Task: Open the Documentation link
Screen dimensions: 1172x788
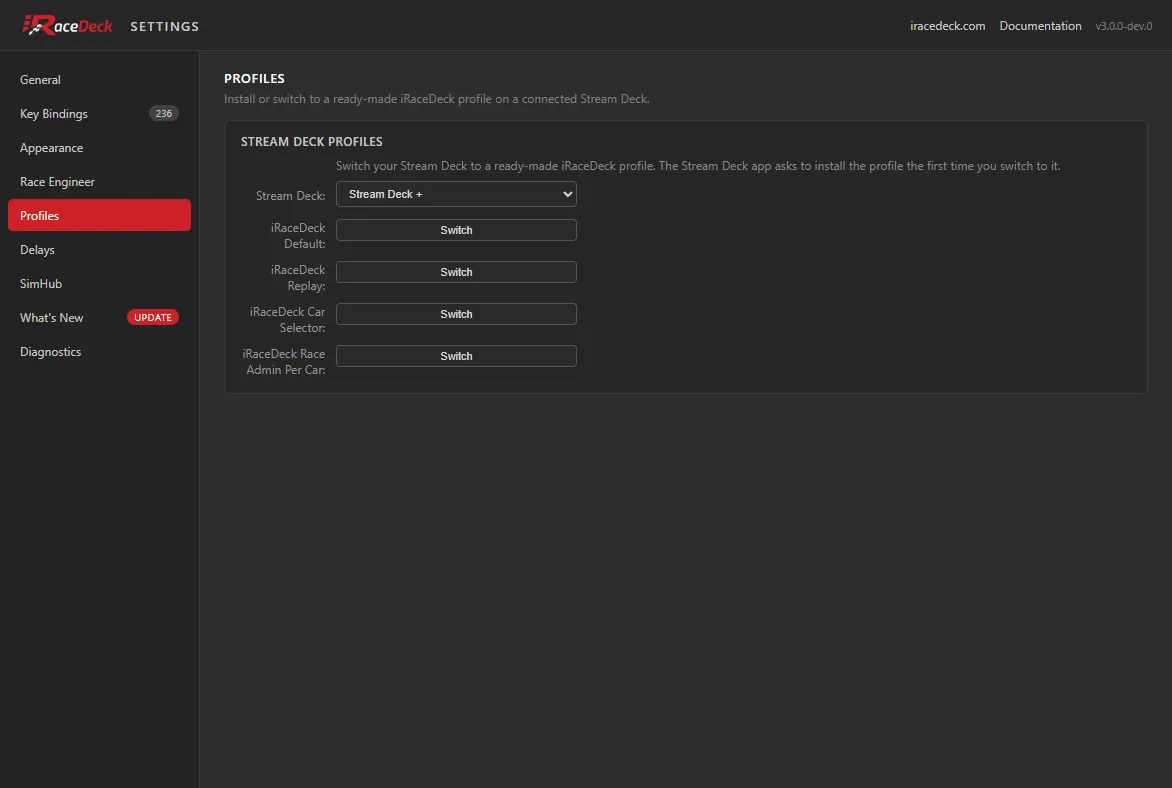Action: click(1040, 26)
